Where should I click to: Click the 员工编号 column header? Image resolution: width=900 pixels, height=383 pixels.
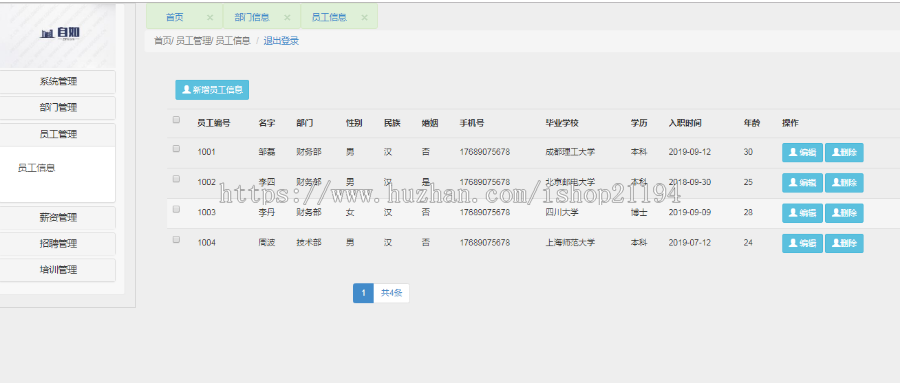point(214,123)
